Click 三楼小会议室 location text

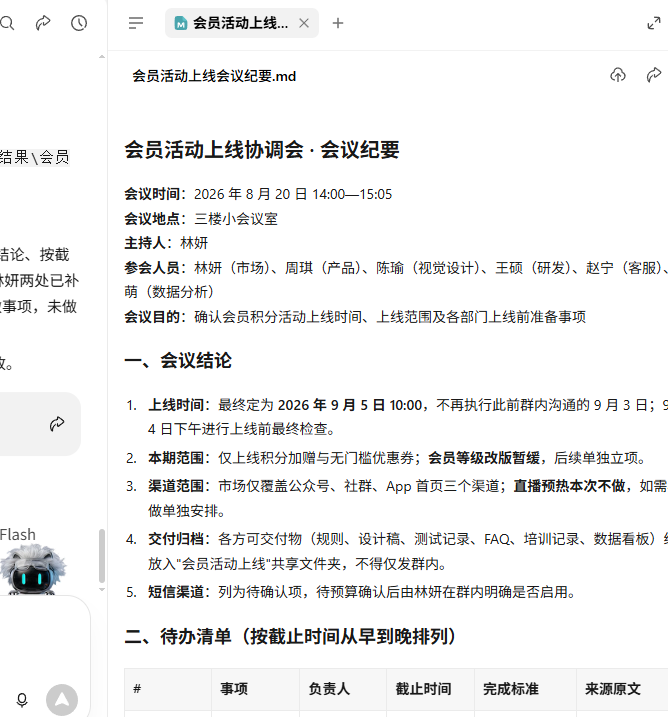click(x=236, y=219)
